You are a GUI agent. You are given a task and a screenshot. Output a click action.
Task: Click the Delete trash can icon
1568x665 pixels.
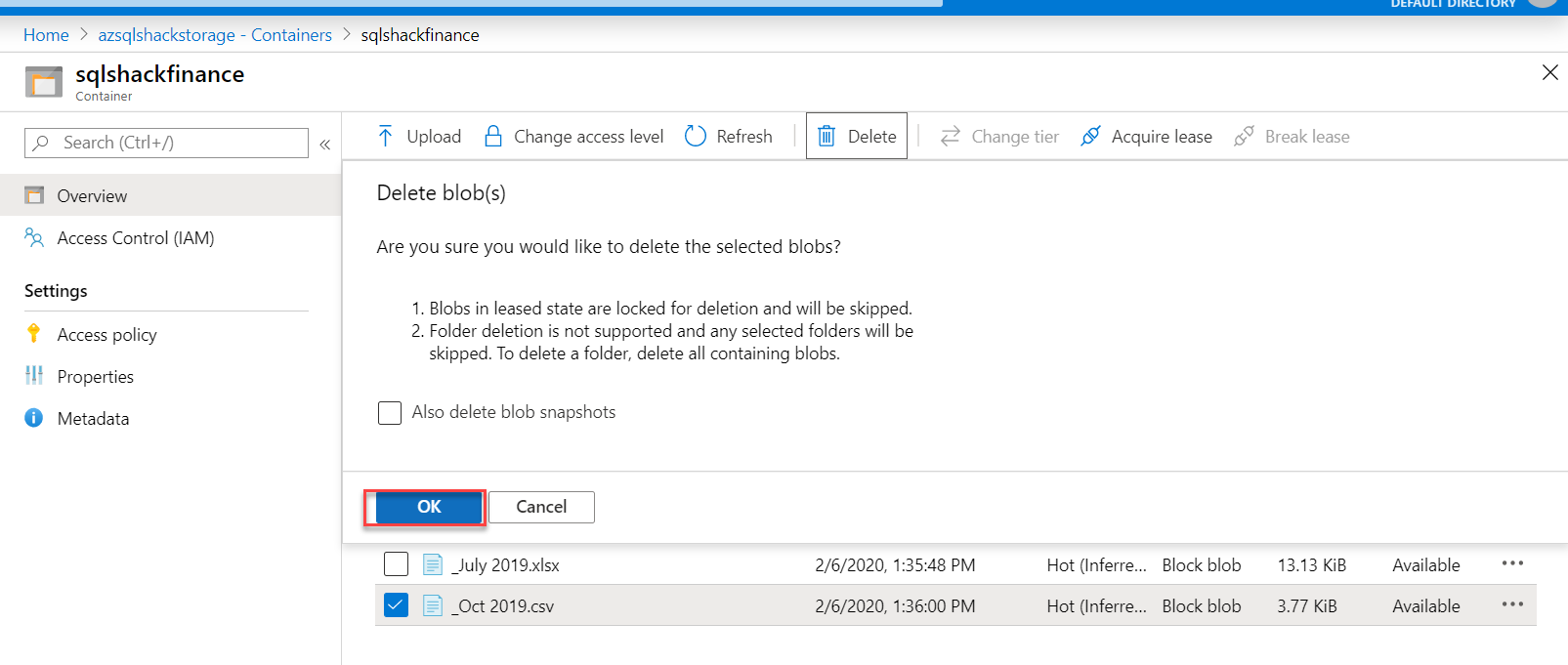click(826, 136)
